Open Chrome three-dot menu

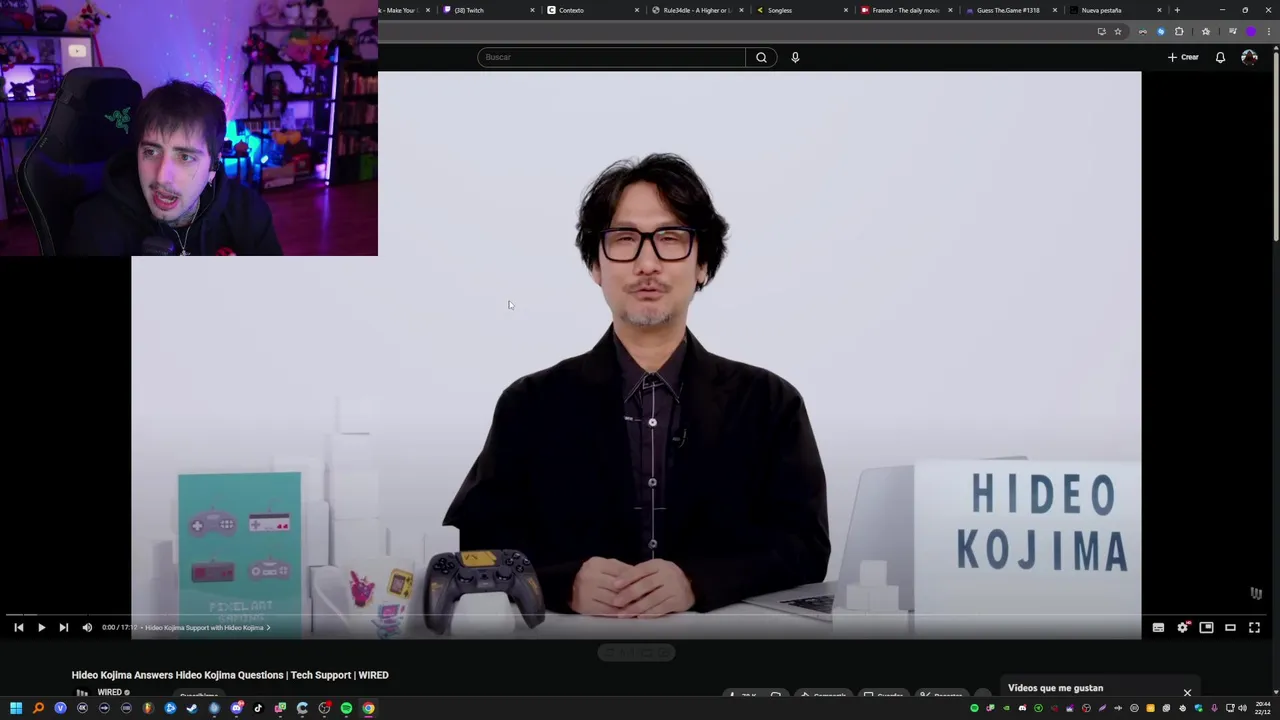click(1269, 31)
